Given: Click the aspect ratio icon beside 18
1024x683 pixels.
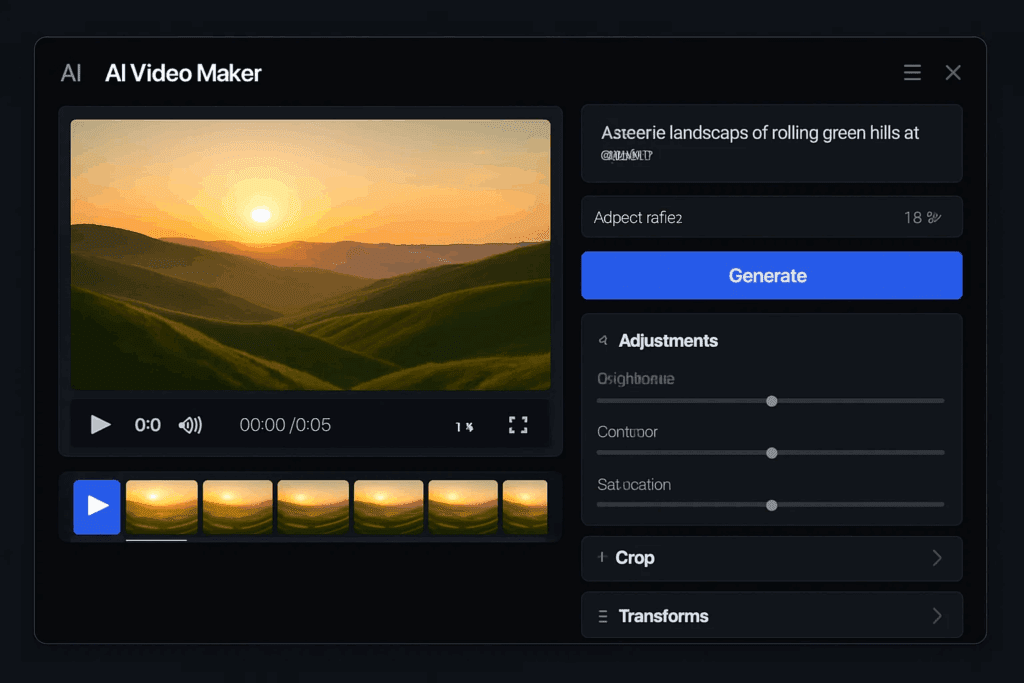Looking at the screenshot, I should 932,217.
